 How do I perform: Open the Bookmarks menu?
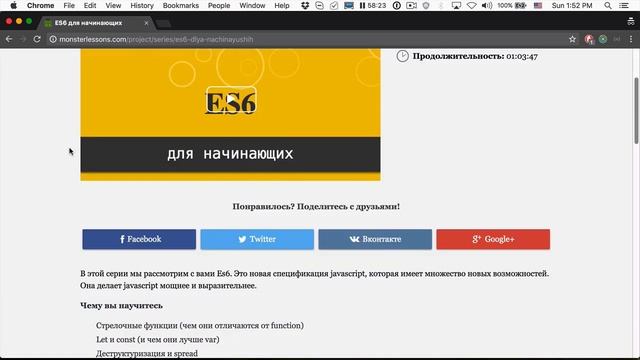click(x=180, y=5)
